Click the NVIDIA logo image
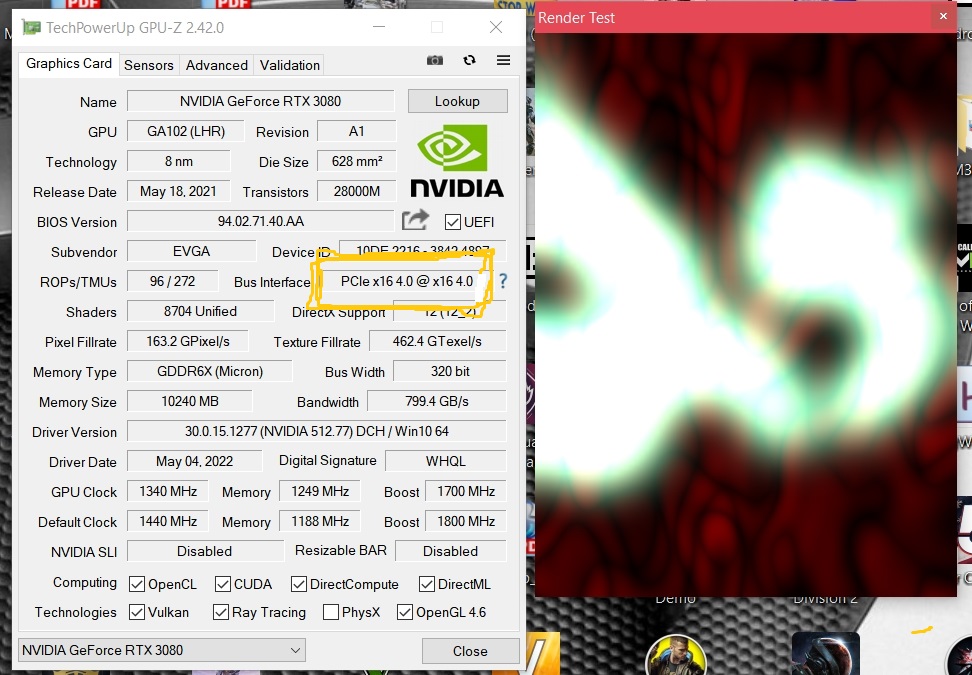 (x=456, y=161)
